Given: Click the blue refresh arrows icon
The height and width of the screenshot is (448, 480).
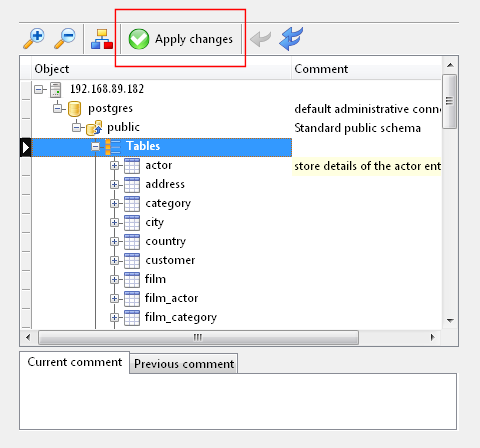Looking at the screenshot, I should pos(291,39).
